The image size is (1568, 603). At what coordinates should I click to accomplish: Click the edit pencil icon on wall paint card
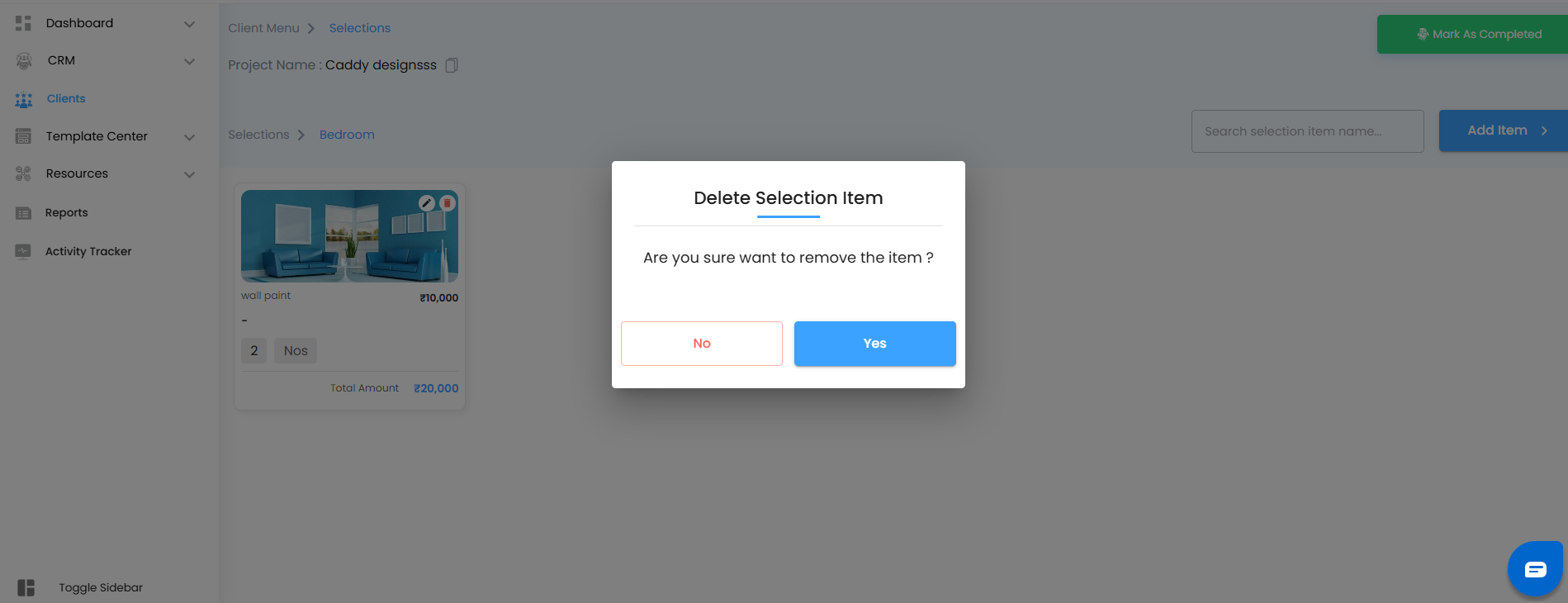coord(426,203)
